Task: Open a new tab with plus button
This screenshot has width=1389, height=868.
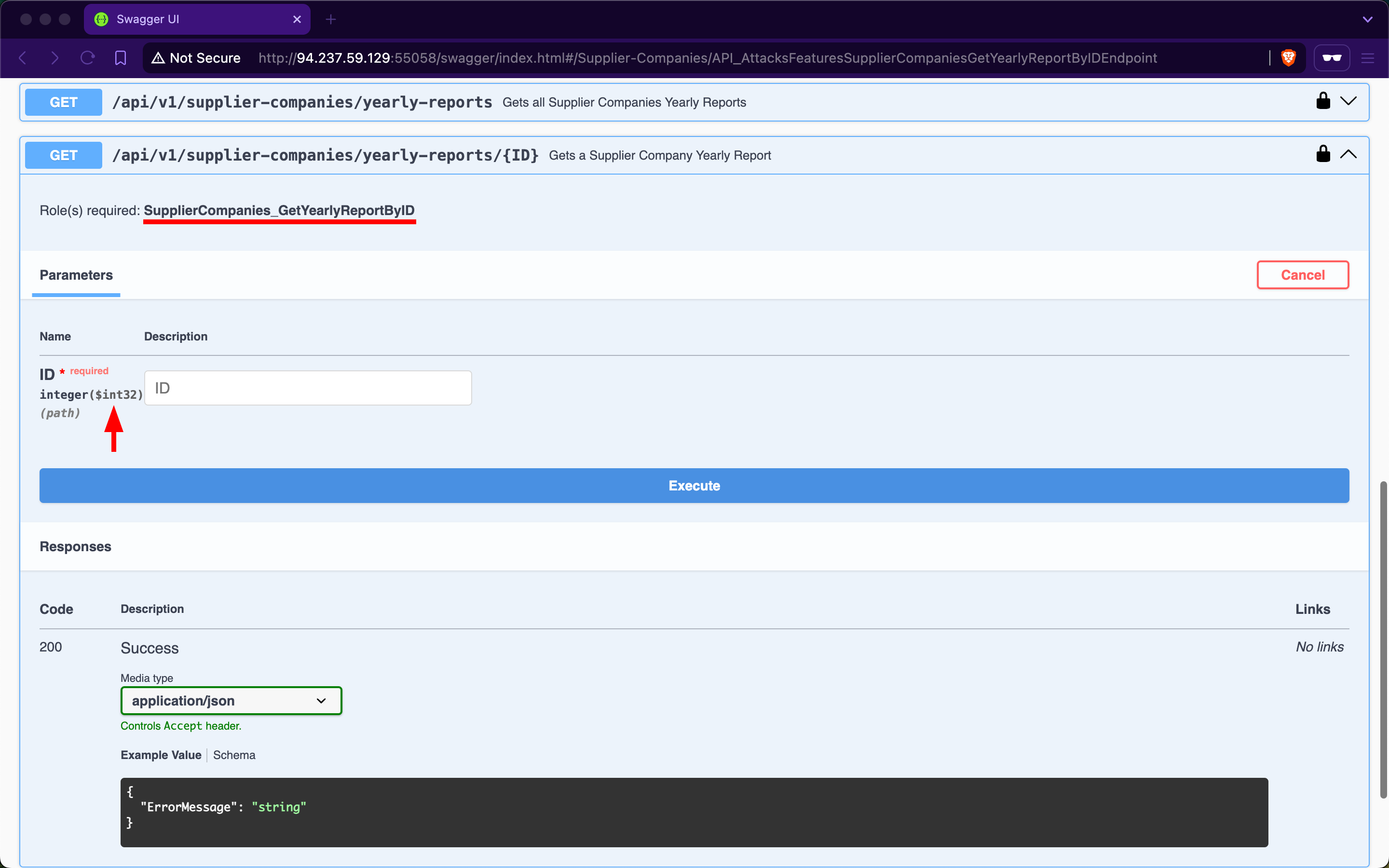Action: pos(330,19)
